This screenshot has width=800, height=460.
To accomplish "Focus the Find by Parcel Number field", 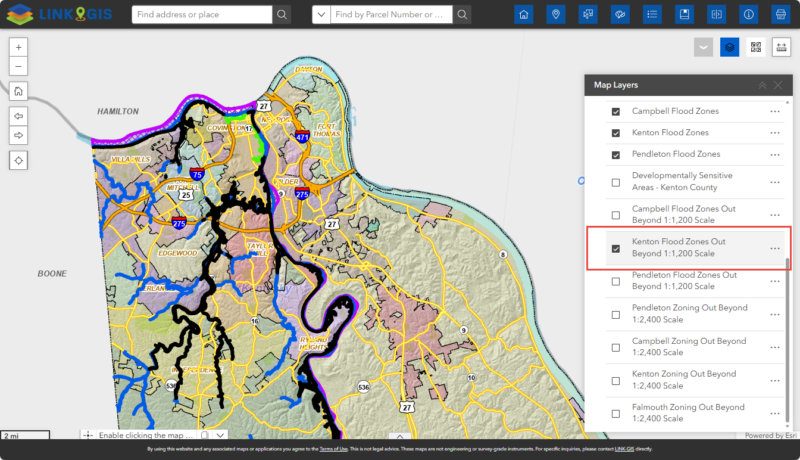I will (391, 14).
